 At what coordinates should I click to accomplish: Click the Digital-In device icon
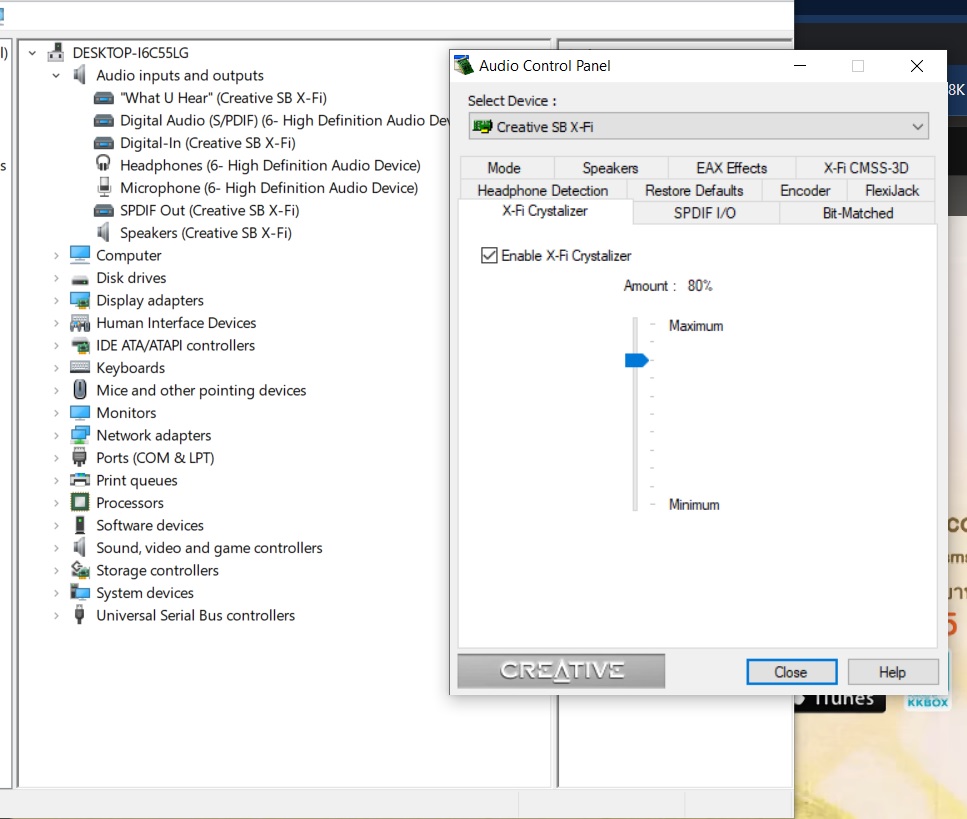[x=104, y=143]
